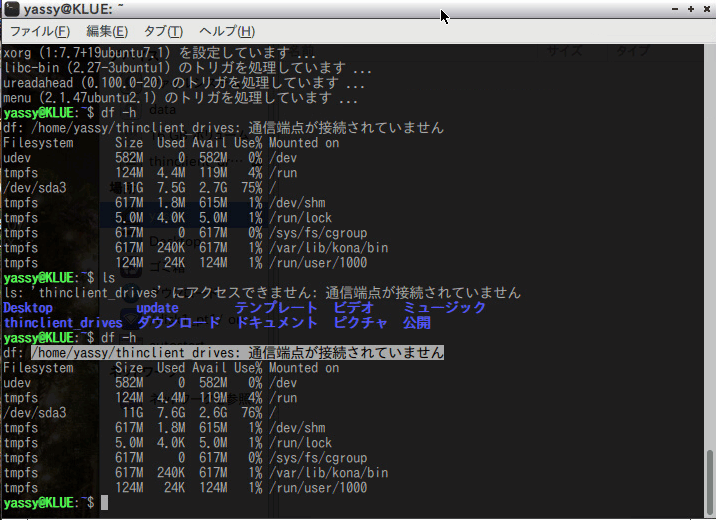The image size is (716, 520).
Task: Click the ピクチャ directory name
Action: (x=361, y=323)
